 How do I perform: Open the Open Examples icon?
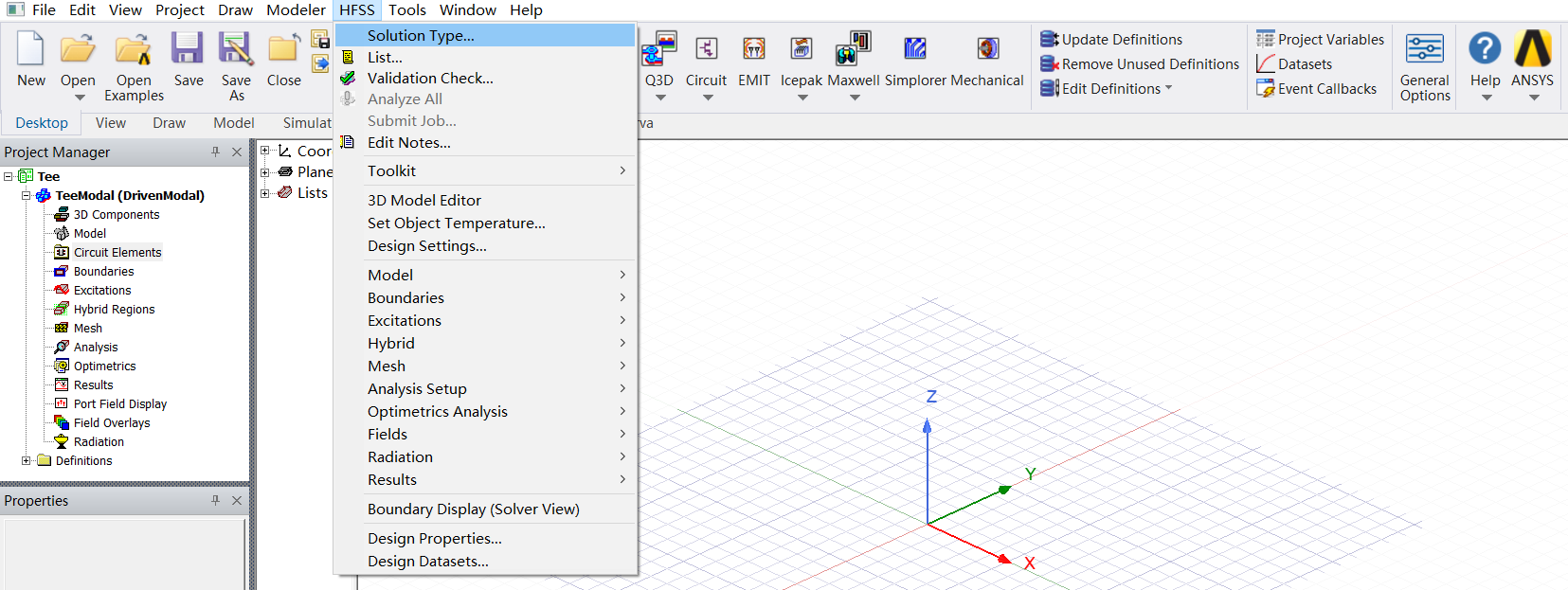tap(134, 49)
